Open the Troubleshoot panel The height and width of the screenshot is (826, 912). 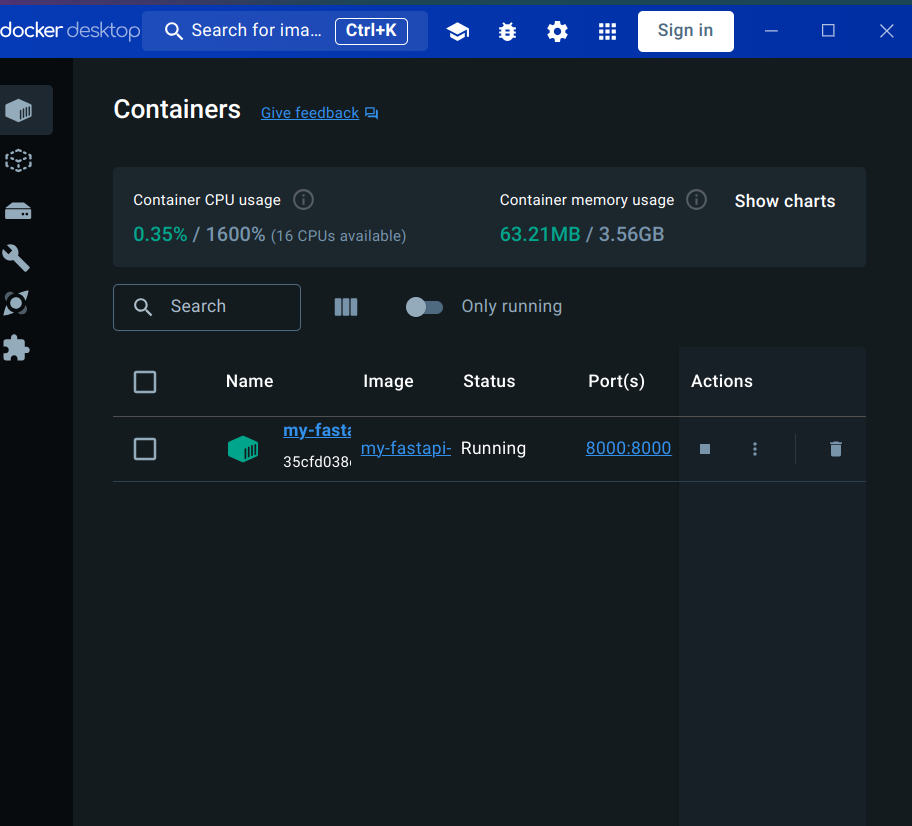[x=507, y=31]
